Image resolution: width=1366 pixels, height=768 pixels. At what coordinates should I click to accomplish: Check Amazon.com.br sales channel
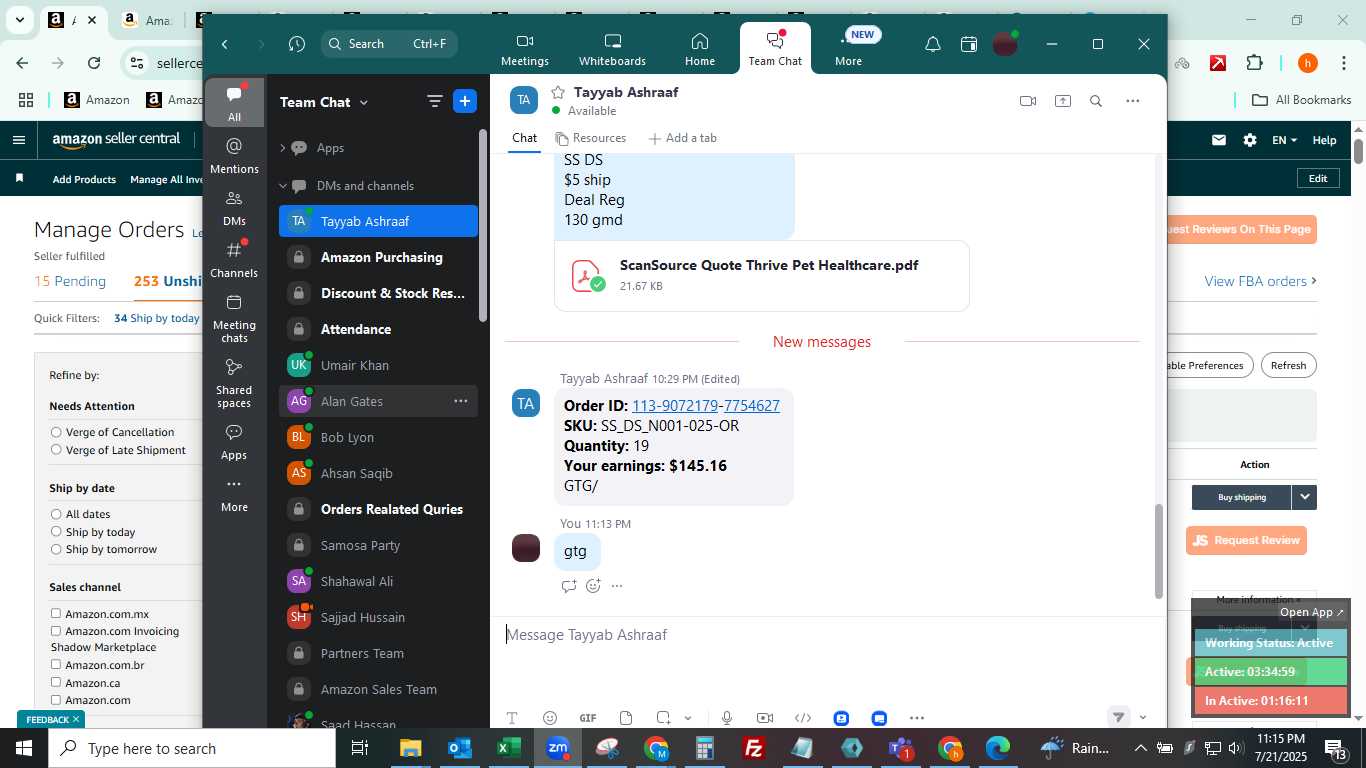pyautogui.click(x=56, y=665)
